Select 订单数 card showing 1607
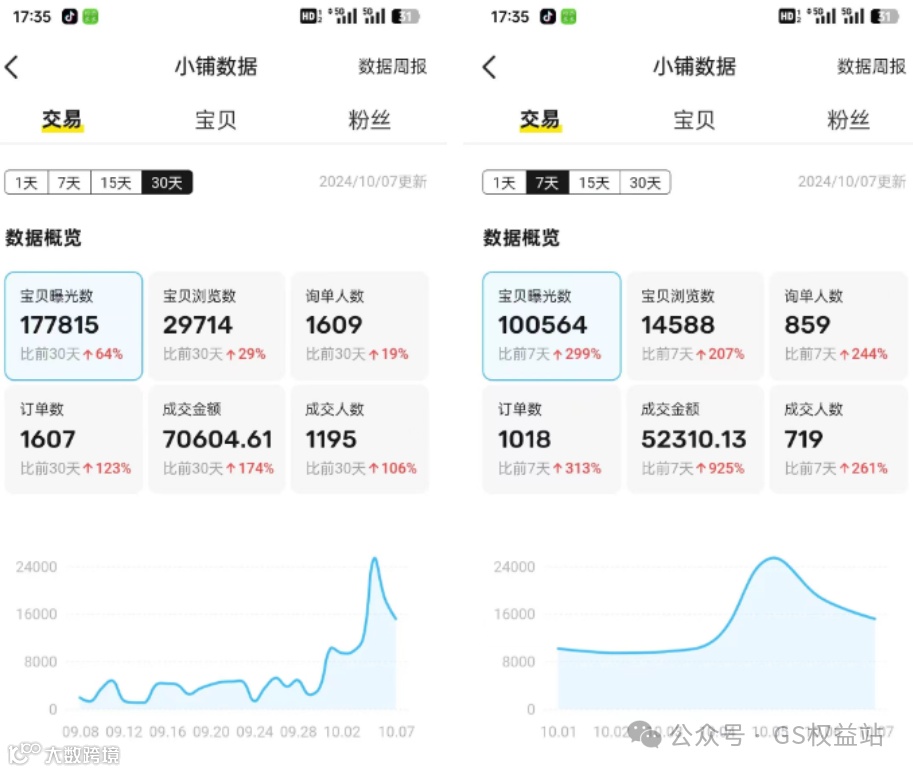 pos(73,440)
